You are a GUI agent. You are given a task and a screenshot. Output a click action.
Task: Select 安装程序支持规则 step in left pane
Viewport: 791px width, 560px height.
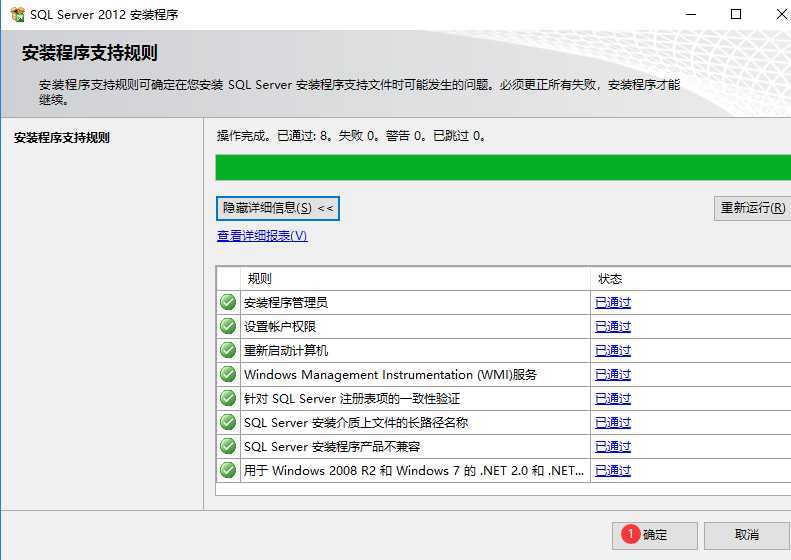tap(62, 138)
